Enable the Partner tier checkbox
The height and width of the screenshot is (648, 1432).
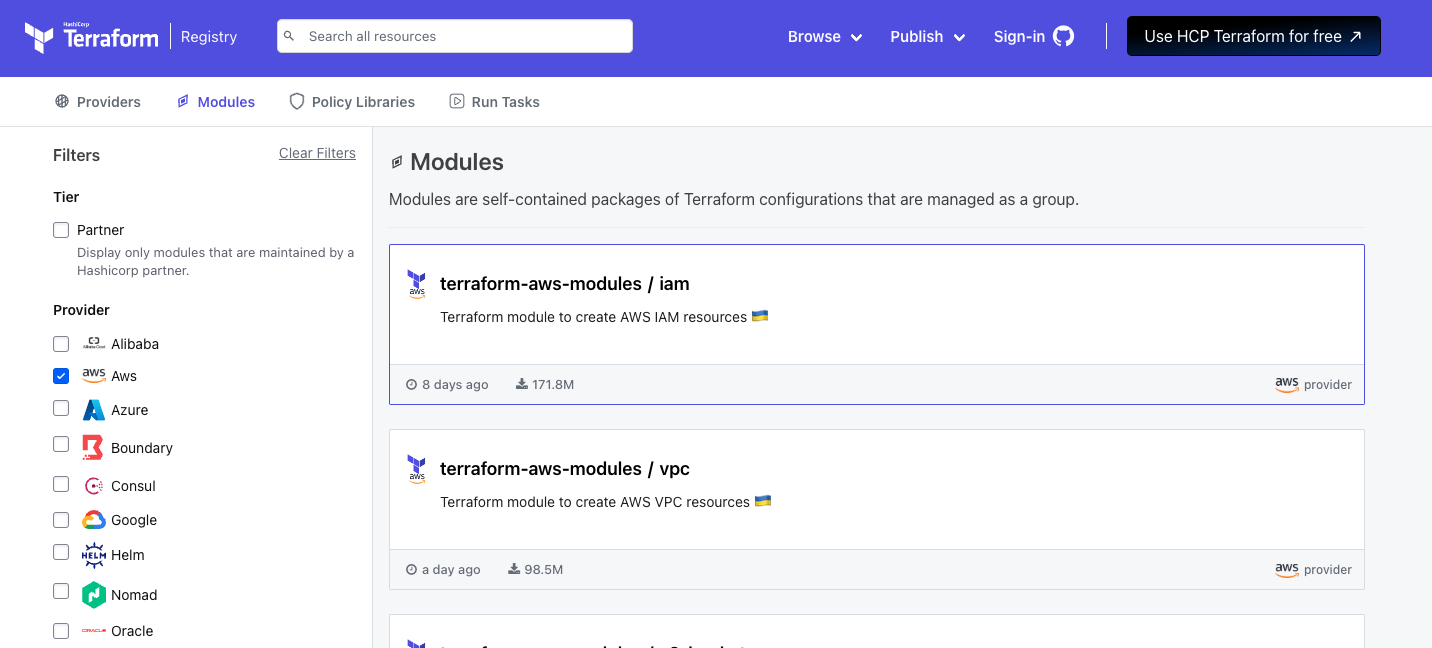click(x=60, y=229)
